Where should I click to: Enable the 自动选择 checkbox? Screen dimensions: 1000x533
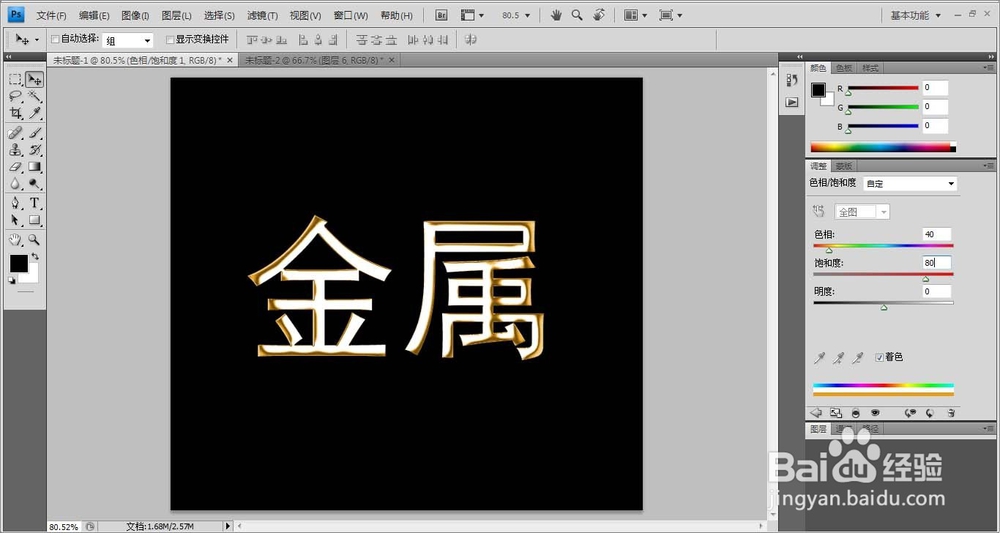[55, 40]
